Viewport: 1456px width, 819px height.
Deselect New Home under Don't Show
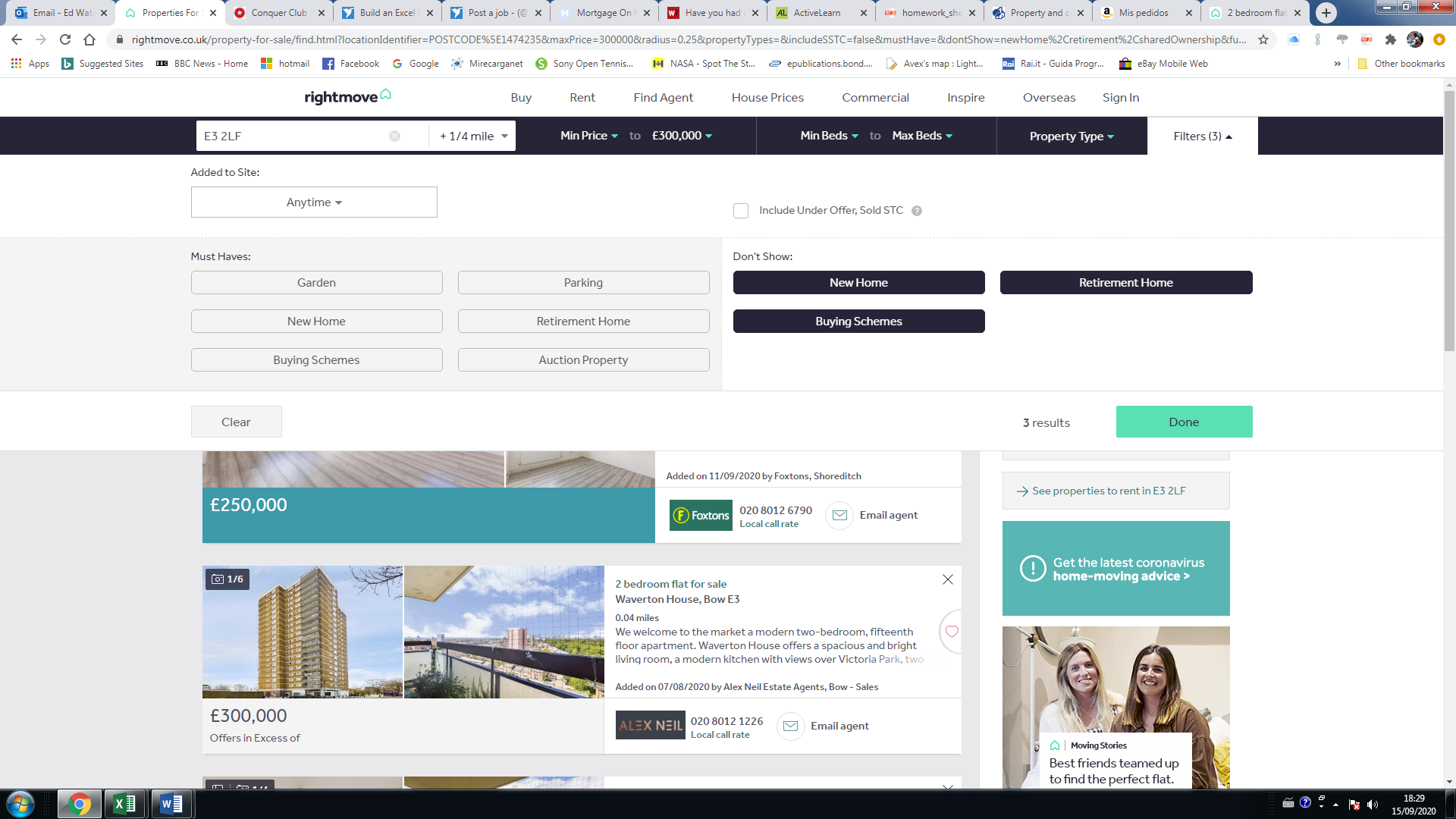pos(858,282)
